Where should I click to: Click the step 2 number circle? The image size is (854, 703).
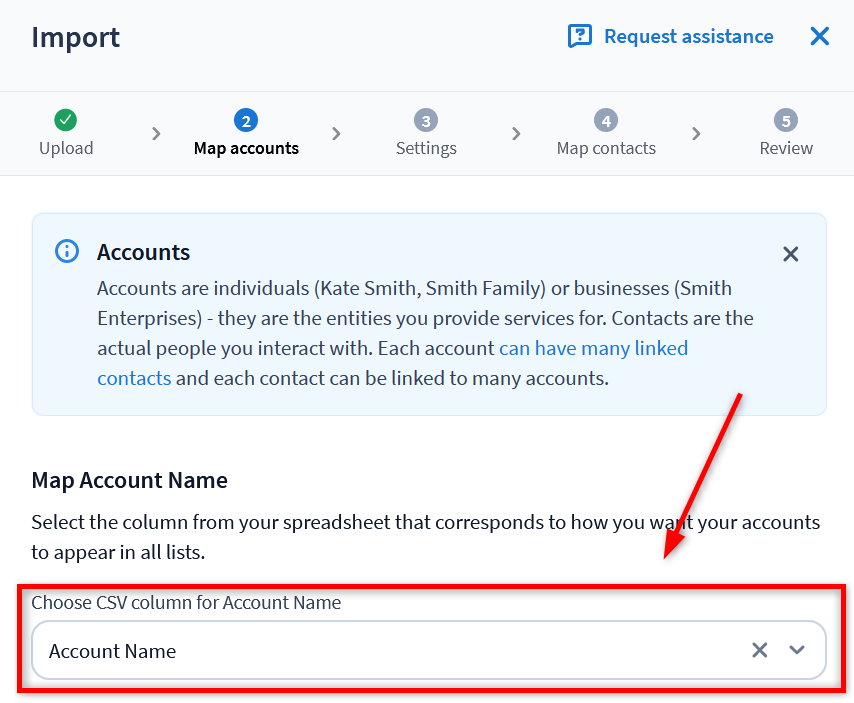(246, 120)
